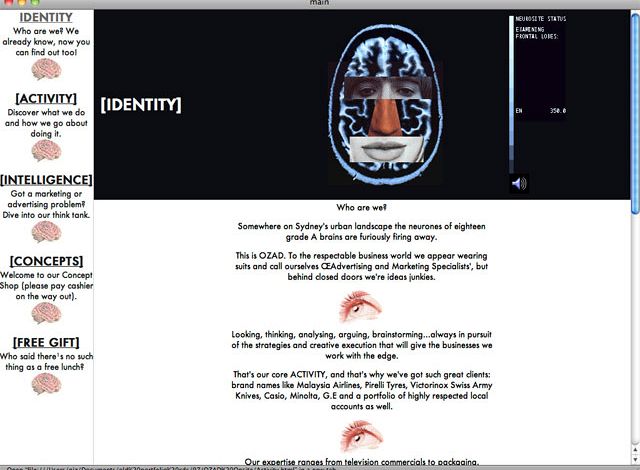Click the 'This is OZAD' paragraph
640x470 pixels.
tap(361, 266)
